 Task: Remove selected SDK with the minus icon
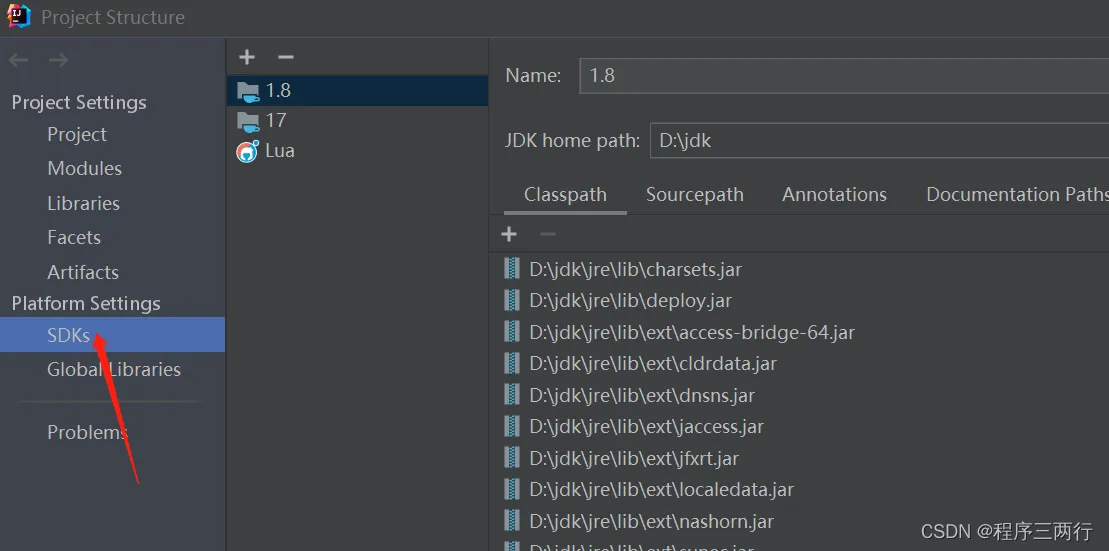(285, 57)
